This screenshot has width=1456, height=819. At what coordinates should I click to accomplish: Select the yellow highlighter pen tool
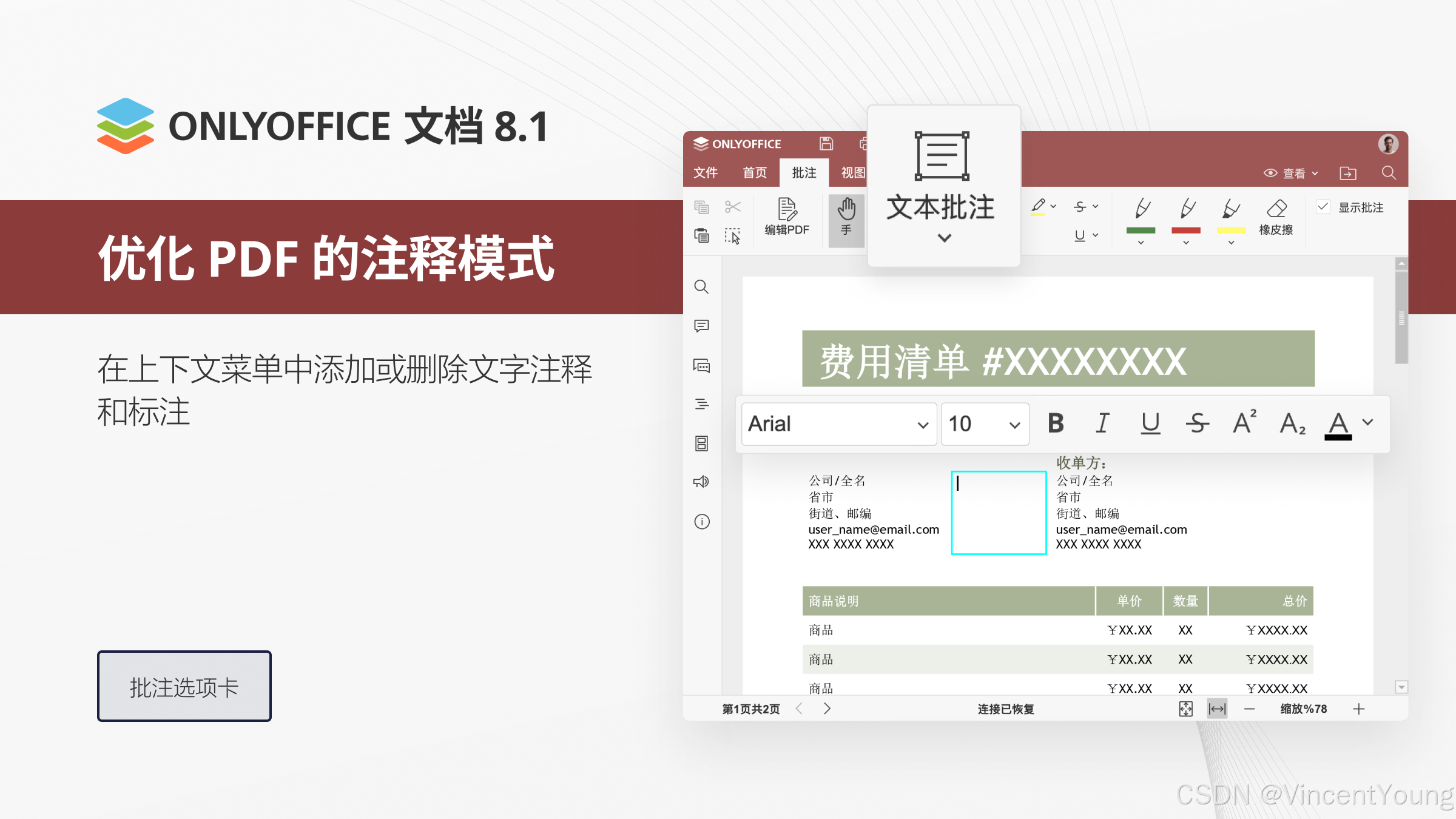click(x=1231, y=209)
